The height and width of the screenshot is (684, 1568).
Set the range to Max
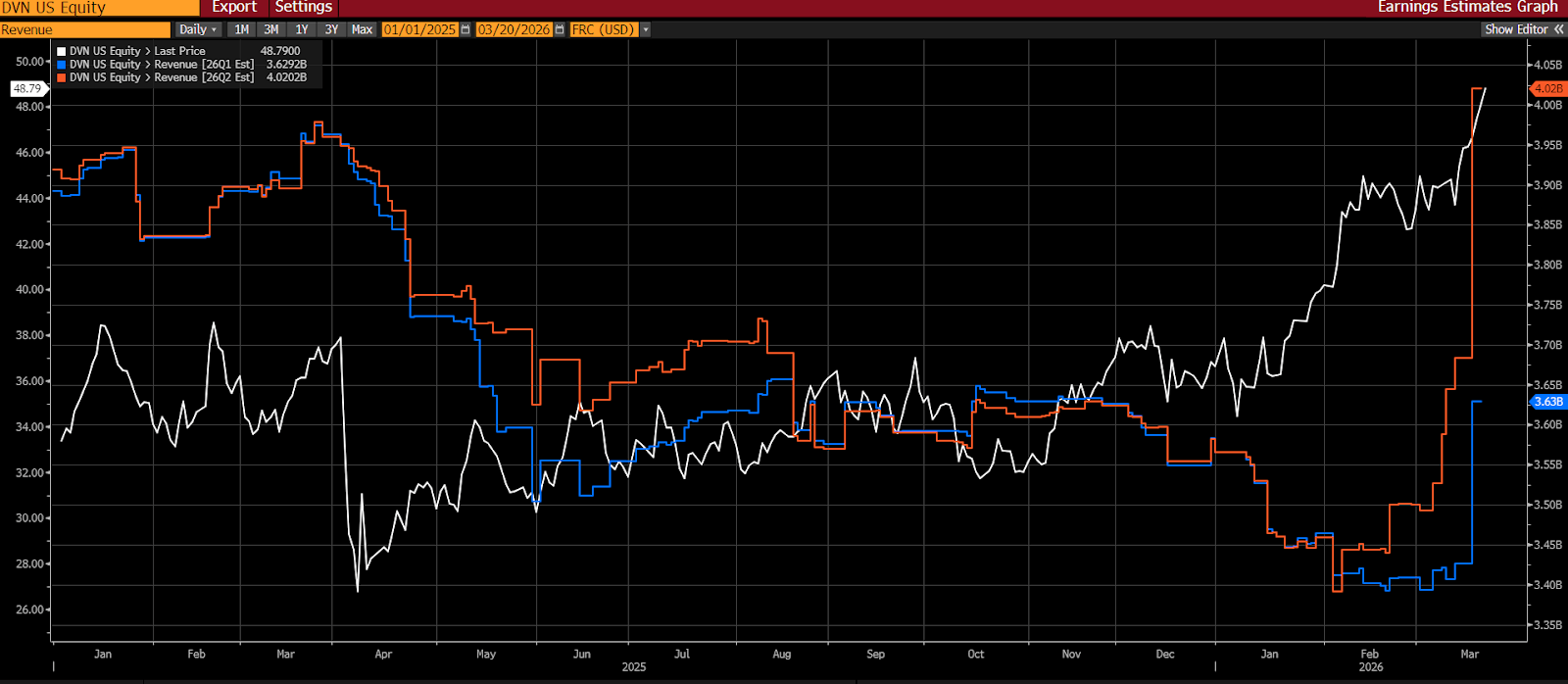(x=362, y=29)
